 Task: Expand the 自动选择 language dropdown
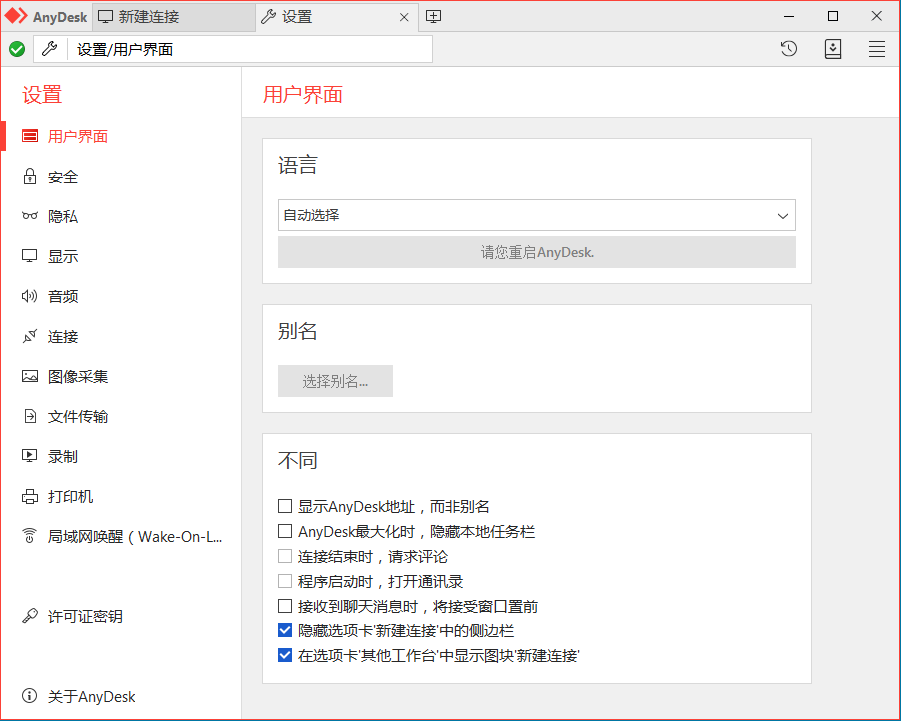click(x=536, y=215)
